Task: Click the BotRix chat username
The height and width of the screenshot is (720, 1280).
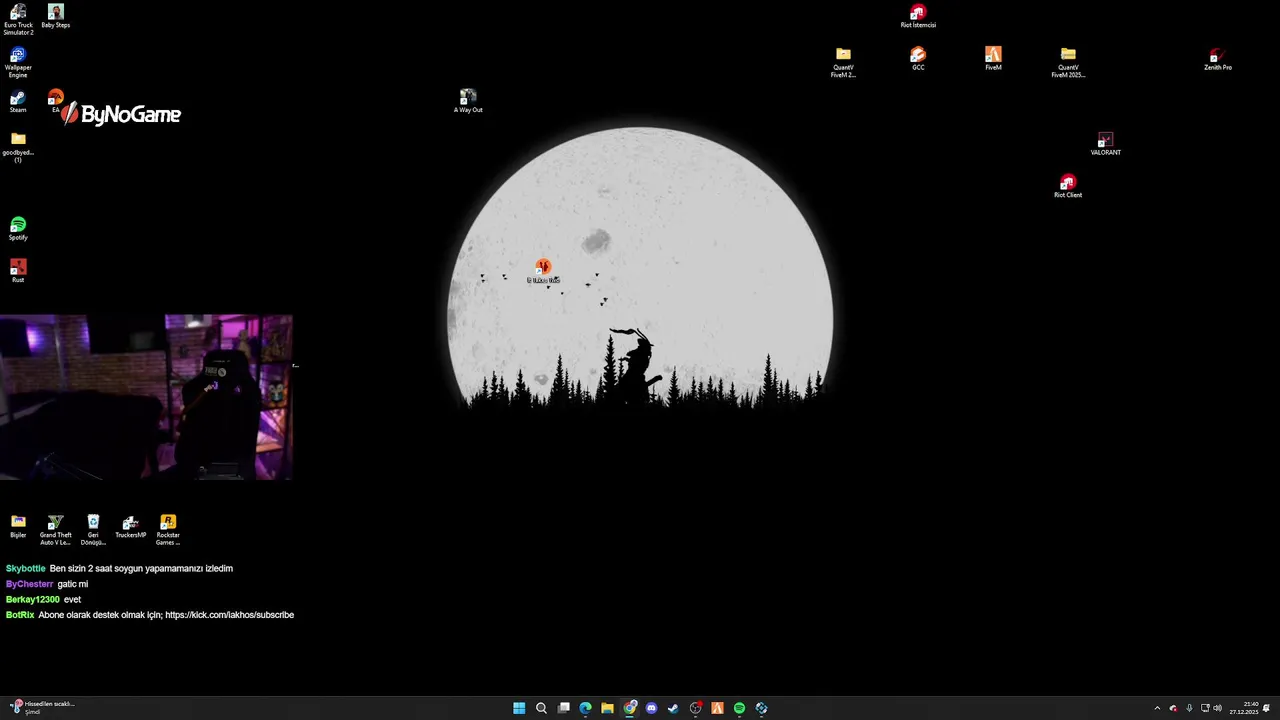Action: tap(20, 615)
